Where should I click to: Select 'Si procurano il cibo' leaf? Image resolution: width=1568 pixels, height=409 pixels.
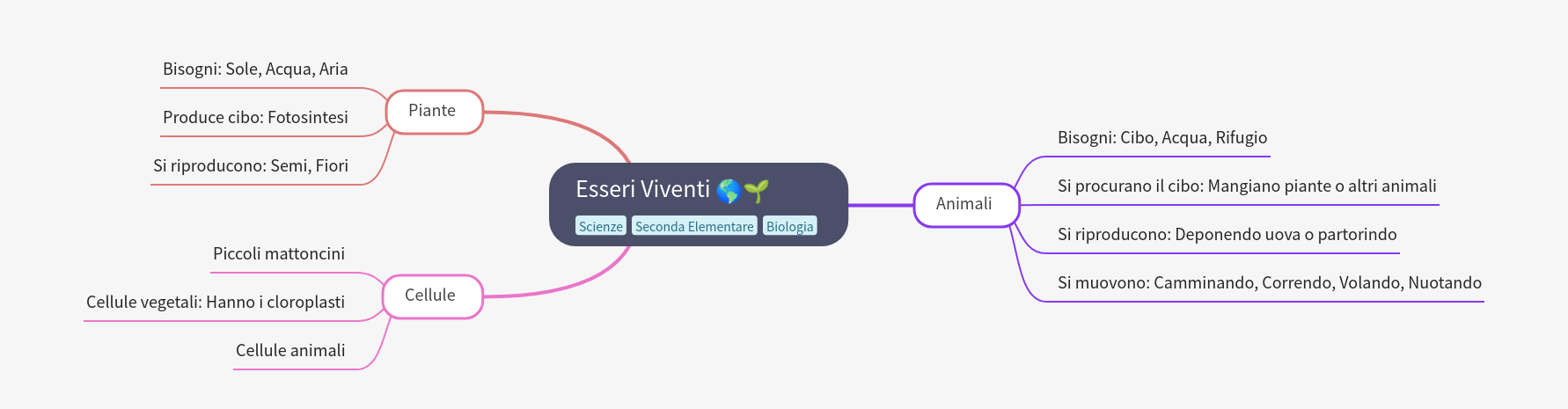[1247, 186]
